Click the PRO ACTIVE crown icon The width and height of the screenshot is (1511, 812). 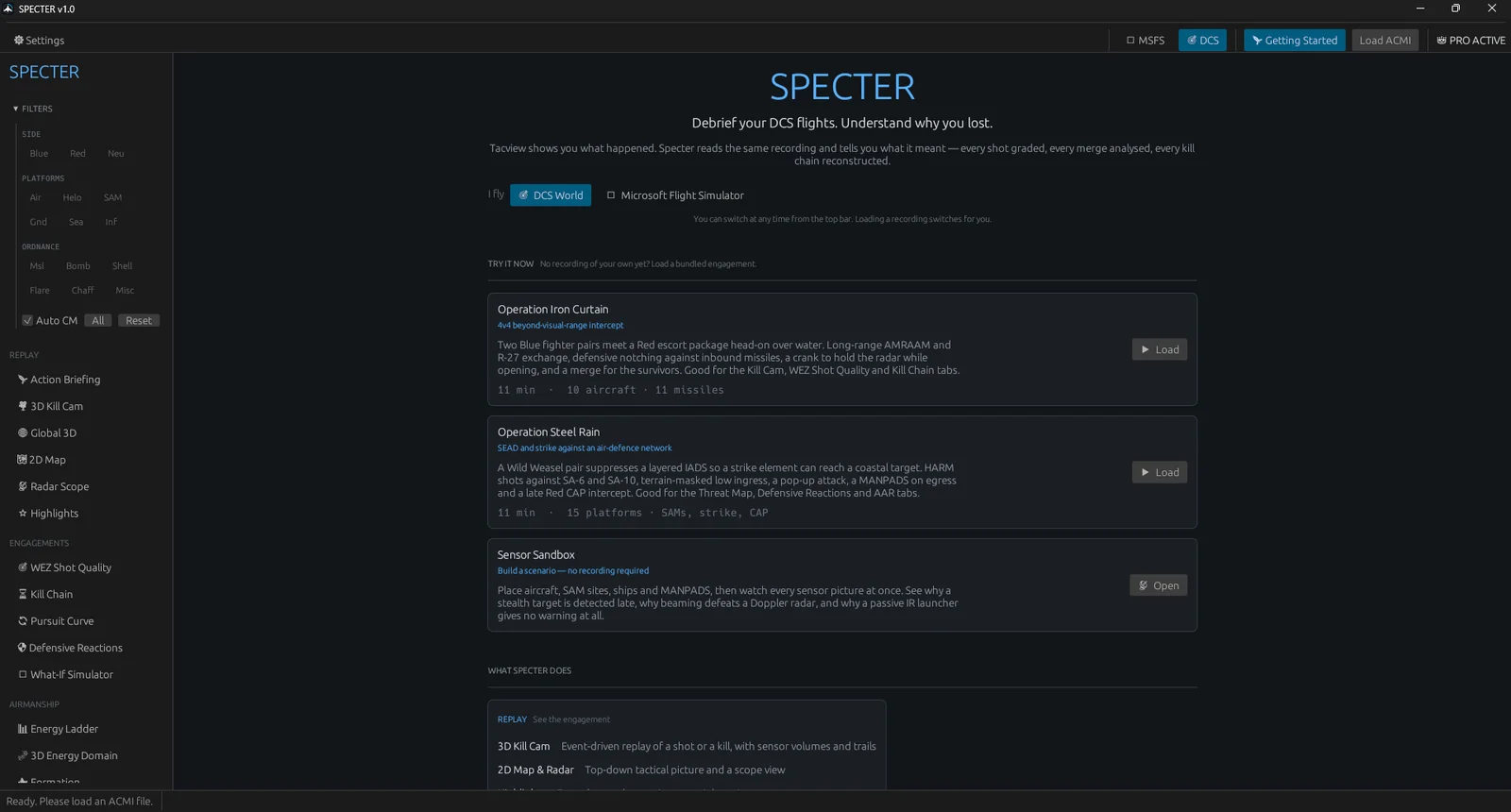click(1441, 41)
